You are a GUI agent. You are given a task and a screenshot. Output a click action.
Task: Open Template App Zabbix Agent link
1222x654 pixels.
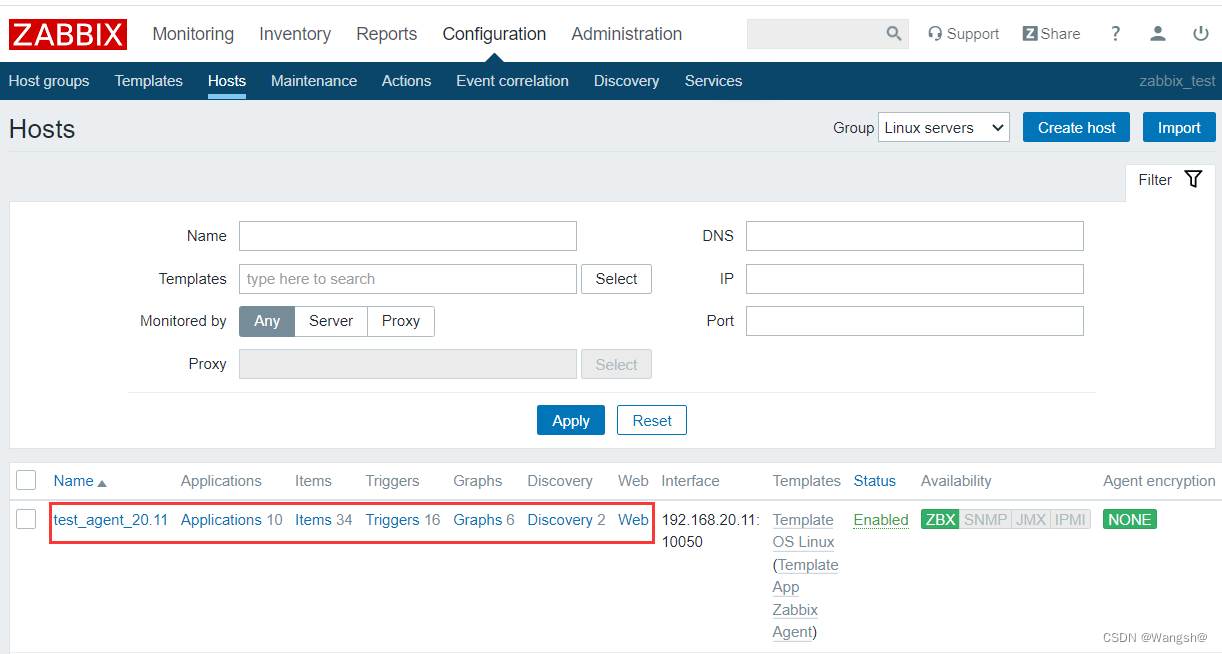point(806,598)
